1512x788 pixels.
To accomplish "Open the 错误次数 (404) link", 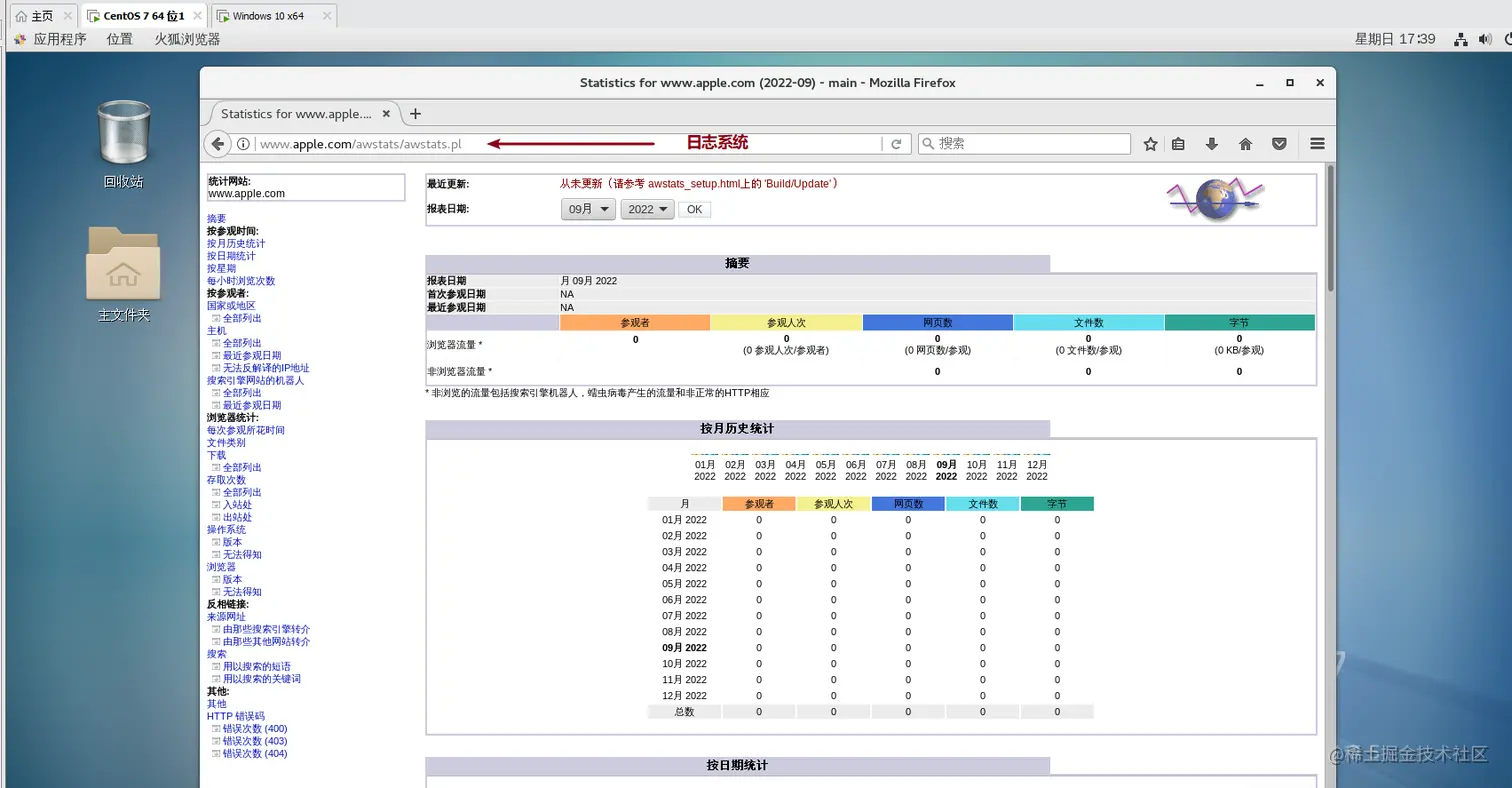I will [x=255, y=754].
